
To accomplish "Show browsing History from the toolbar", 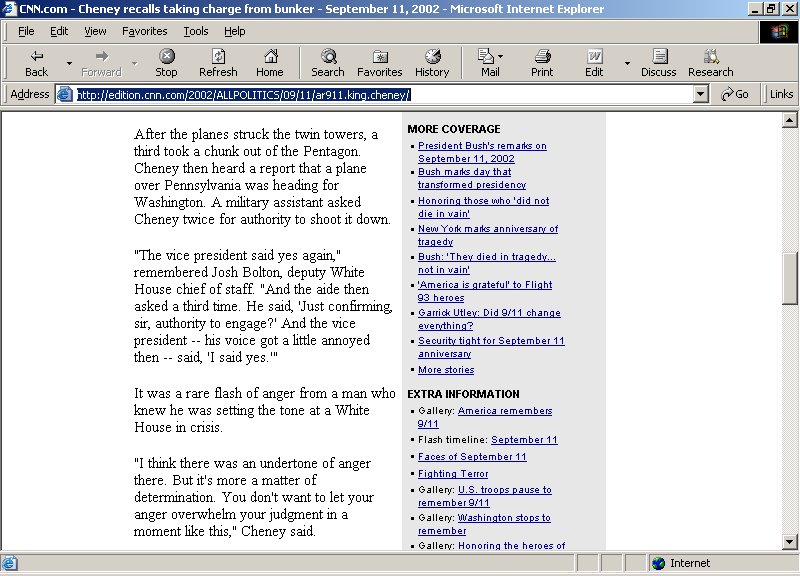I will (x=432, y=57).
